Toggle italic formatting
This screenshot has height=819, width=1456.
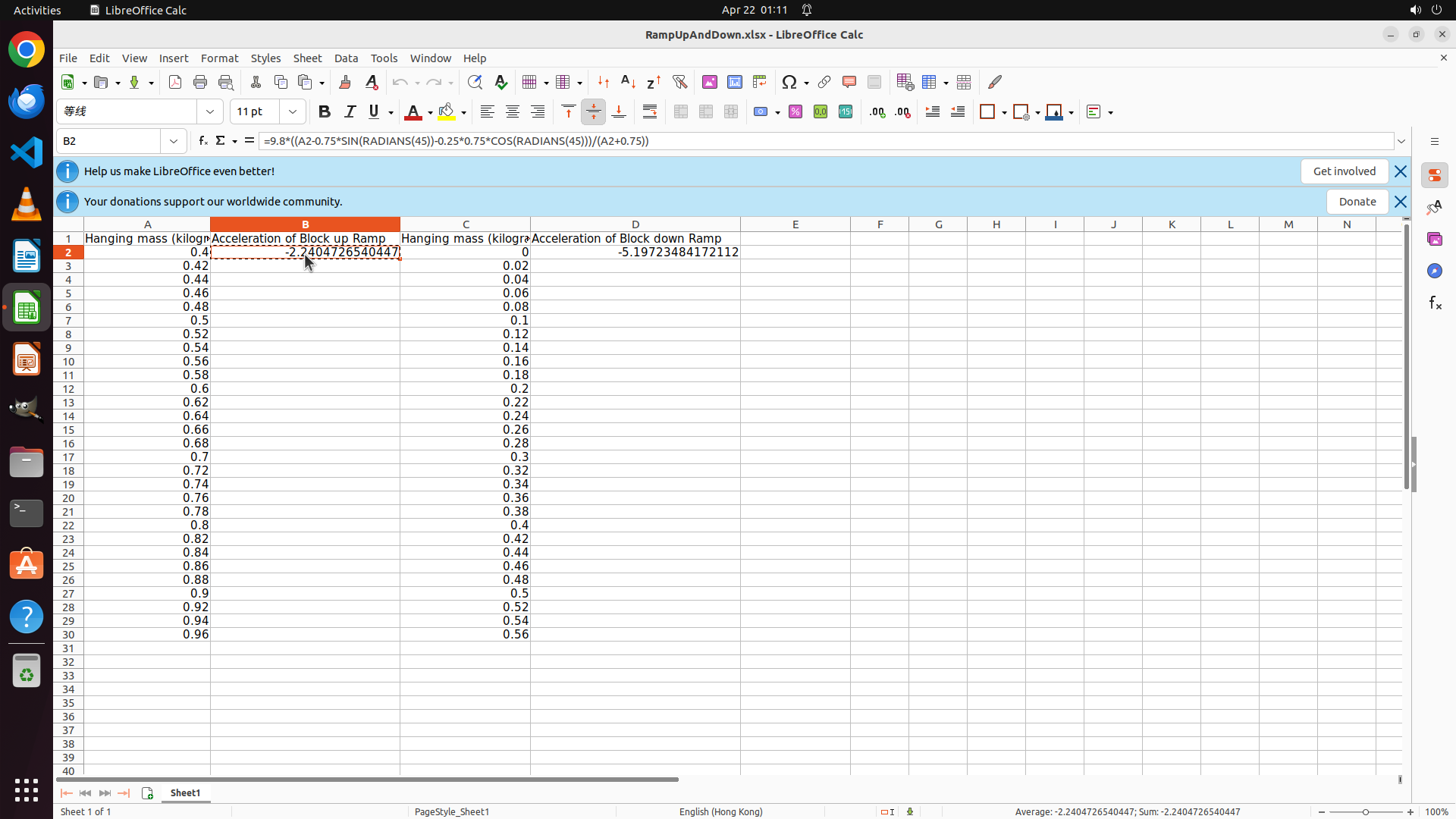click(350, 112)
